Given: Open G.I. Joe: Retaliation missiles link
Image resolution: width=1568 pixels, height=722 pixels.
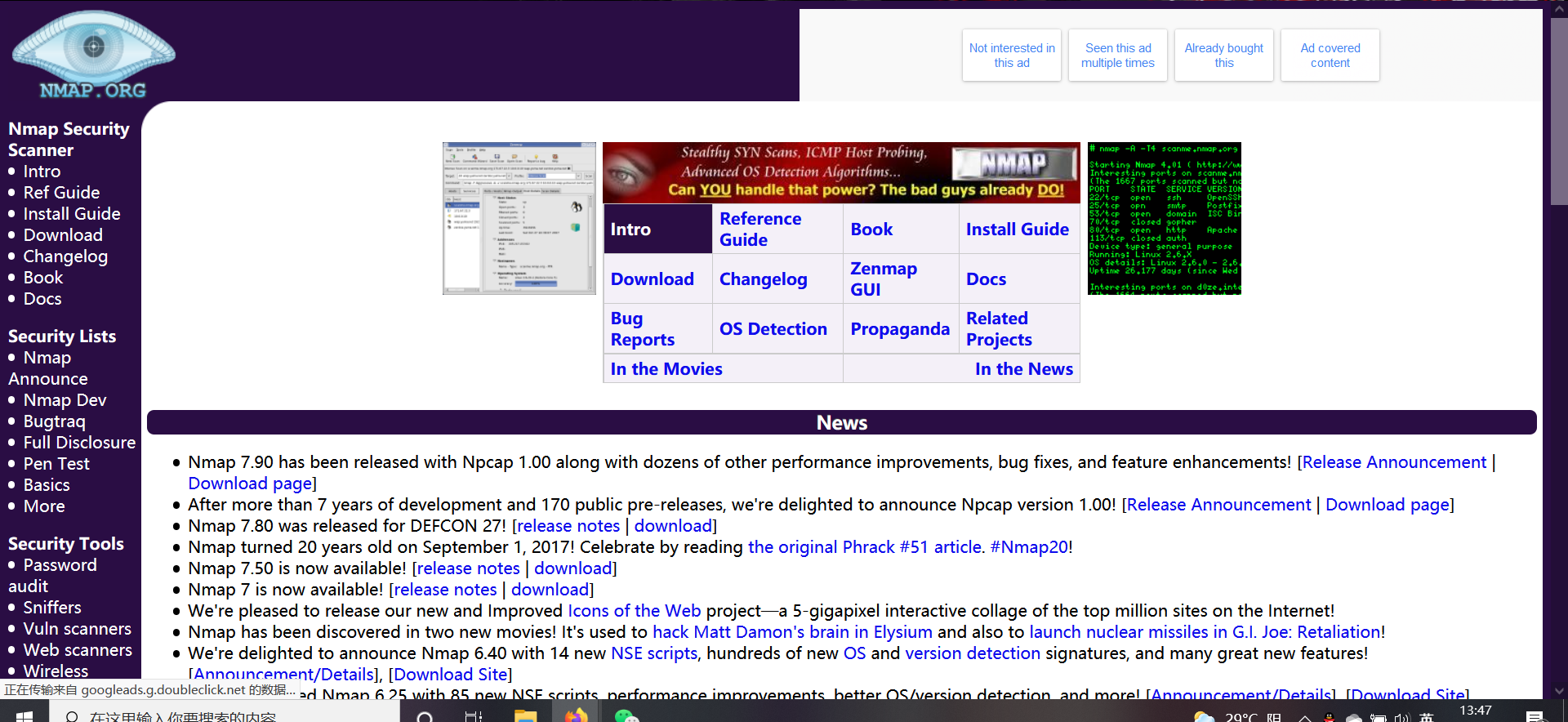Looking at the screenshot, I should [x=1205, y=632].
